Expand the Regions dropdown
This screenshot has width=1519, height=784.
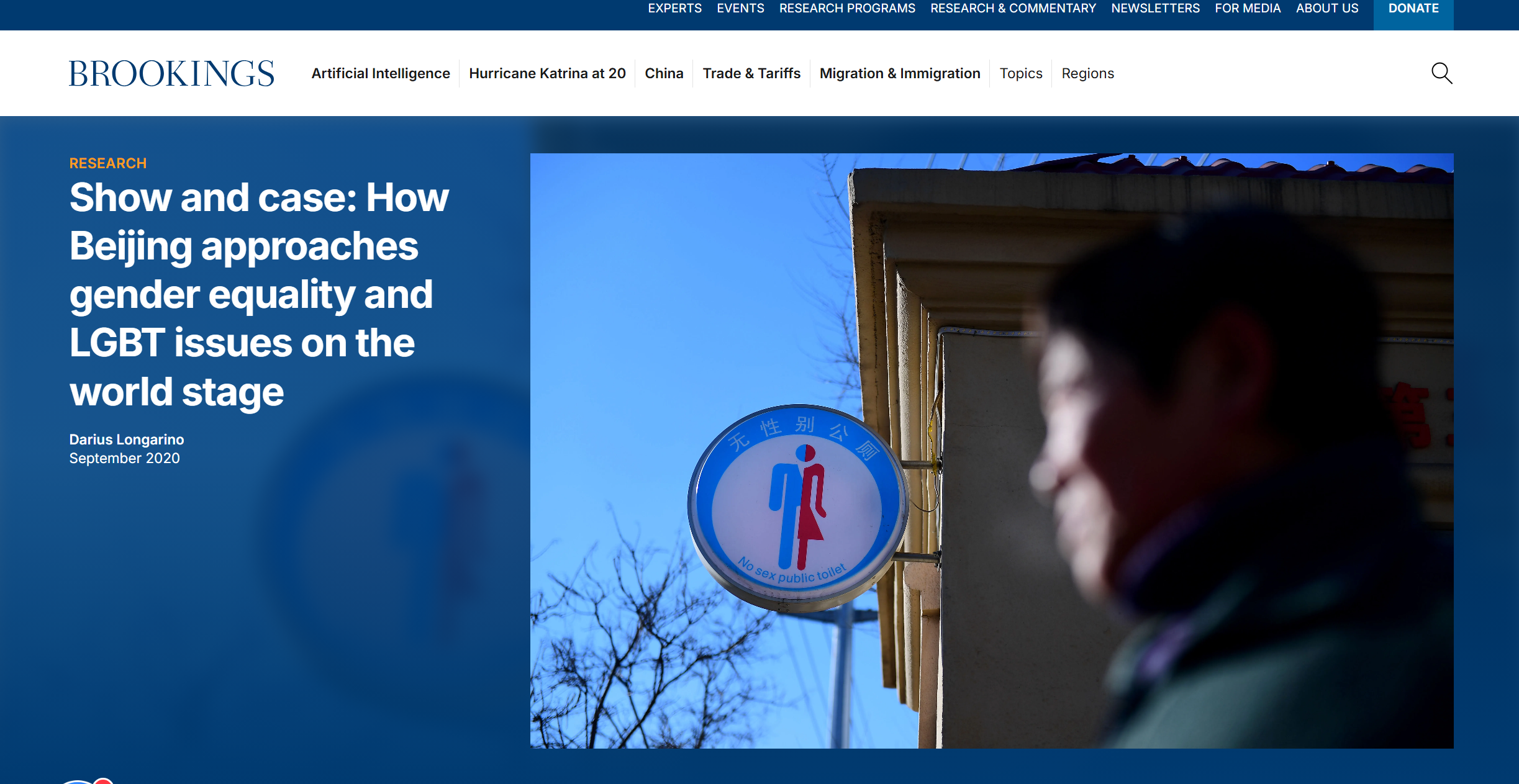tap(1087, 73)
